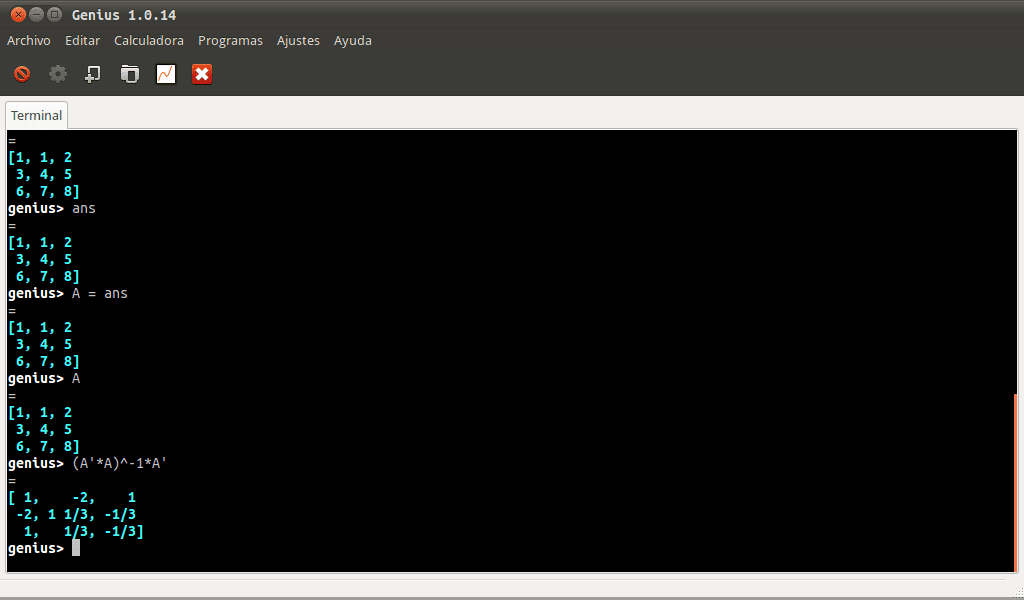Launch the Plot graph tool

coord(166,74)
